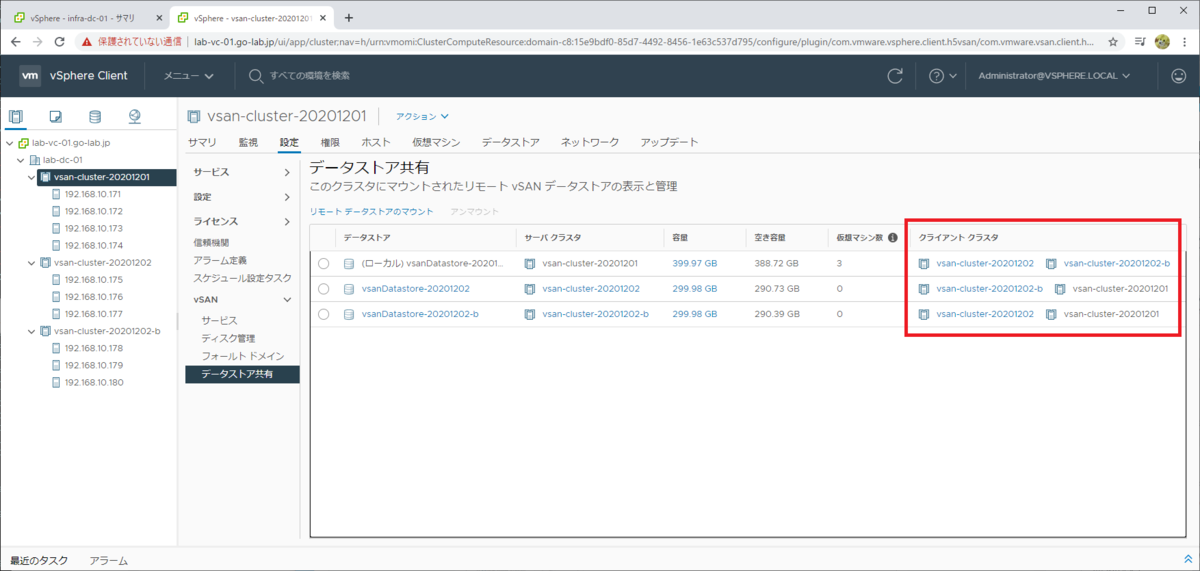This screenshot has height=571, width=1200.
Task: Click 399.97 GB capacity value
Action: click(695, 264)
